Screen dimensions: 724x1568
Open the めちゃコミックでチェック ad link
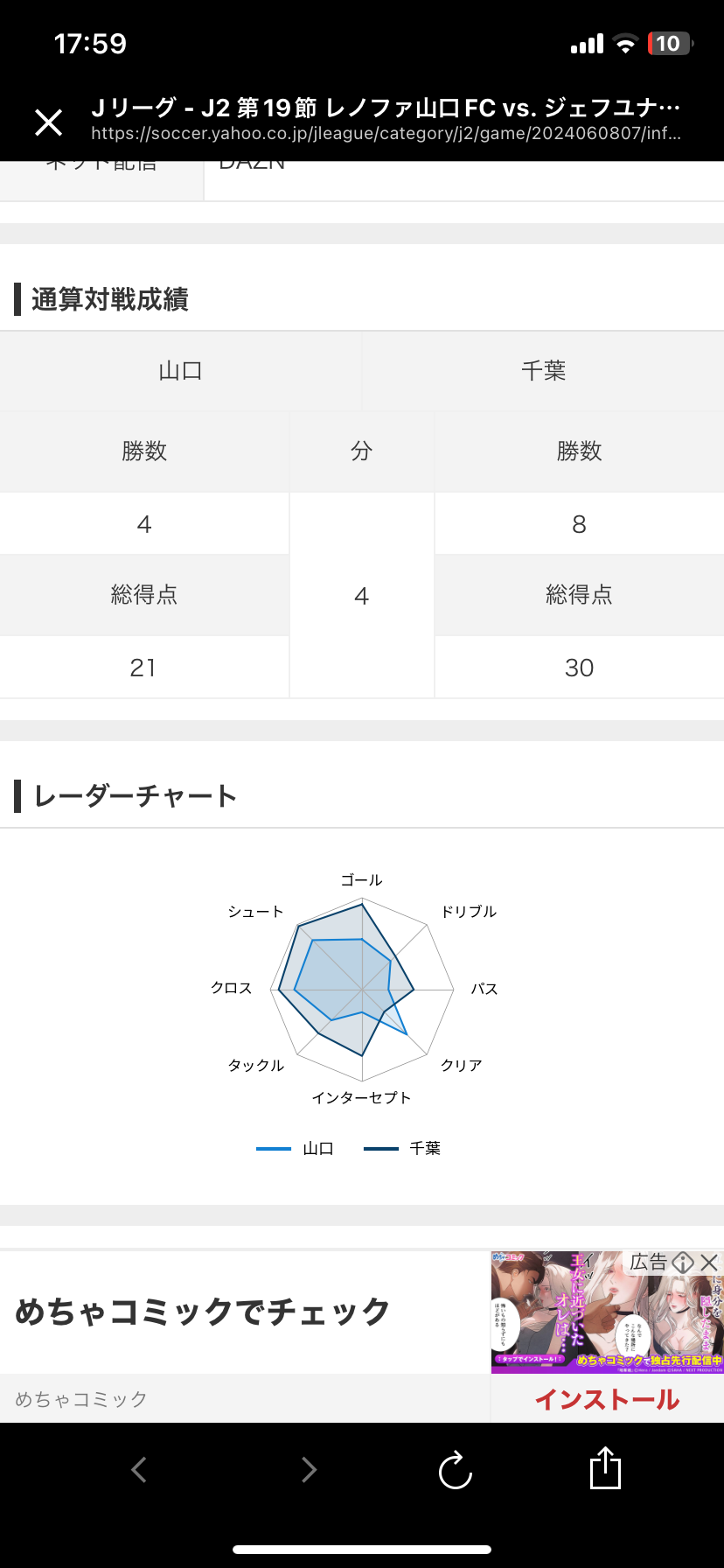pyautogui.click(x=202, y=1312)
